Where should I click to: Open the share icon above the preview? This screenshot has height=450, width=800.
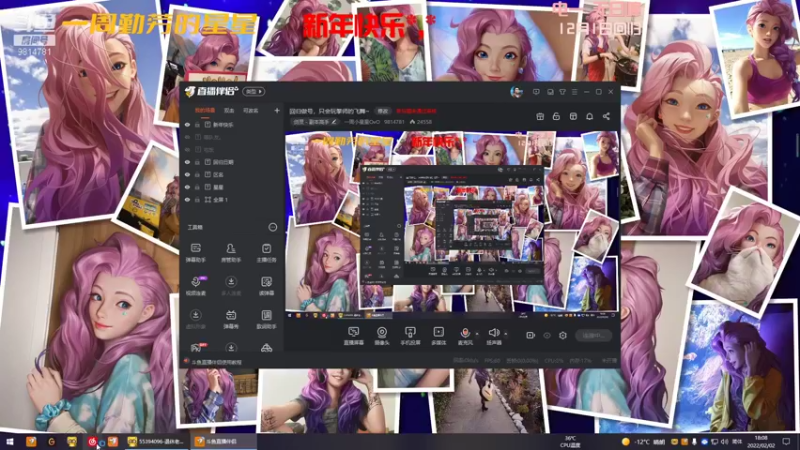[606, 116]
